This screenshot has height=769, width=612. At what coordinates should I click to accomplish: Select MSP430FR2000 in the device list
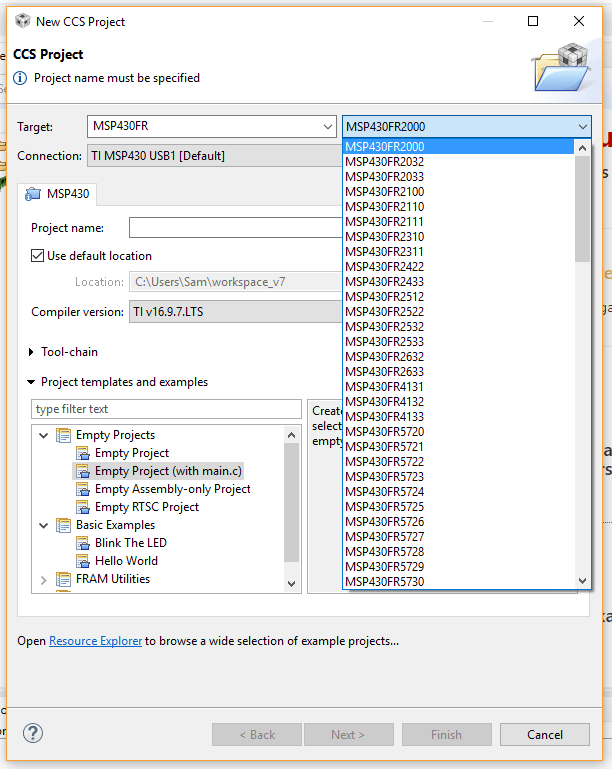pos(459,147)
